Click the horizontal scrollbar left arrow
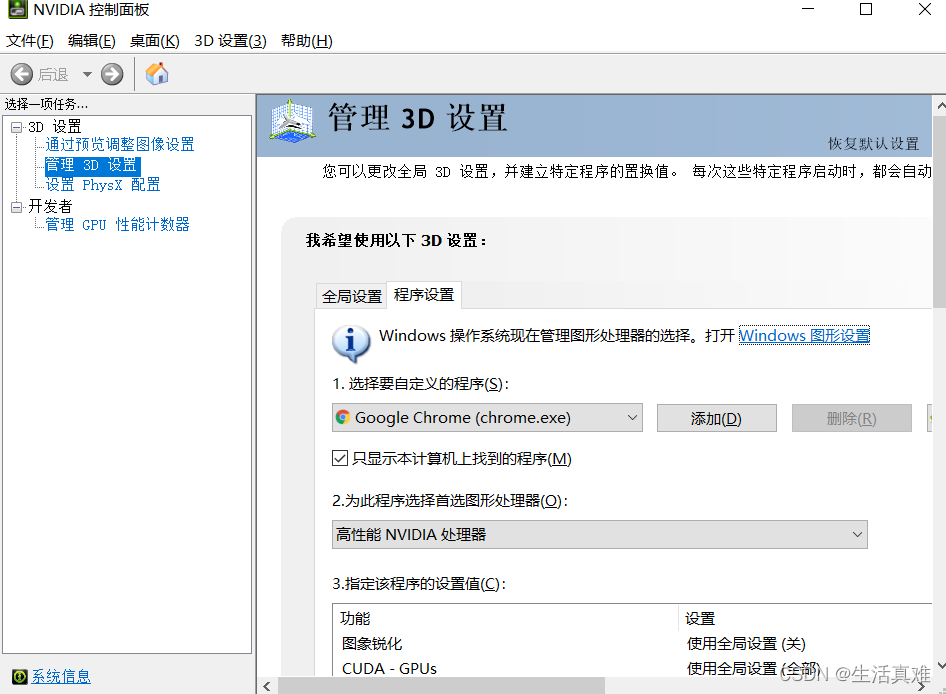946x694 pixels. pyautogui.click(x=267, y=686)
